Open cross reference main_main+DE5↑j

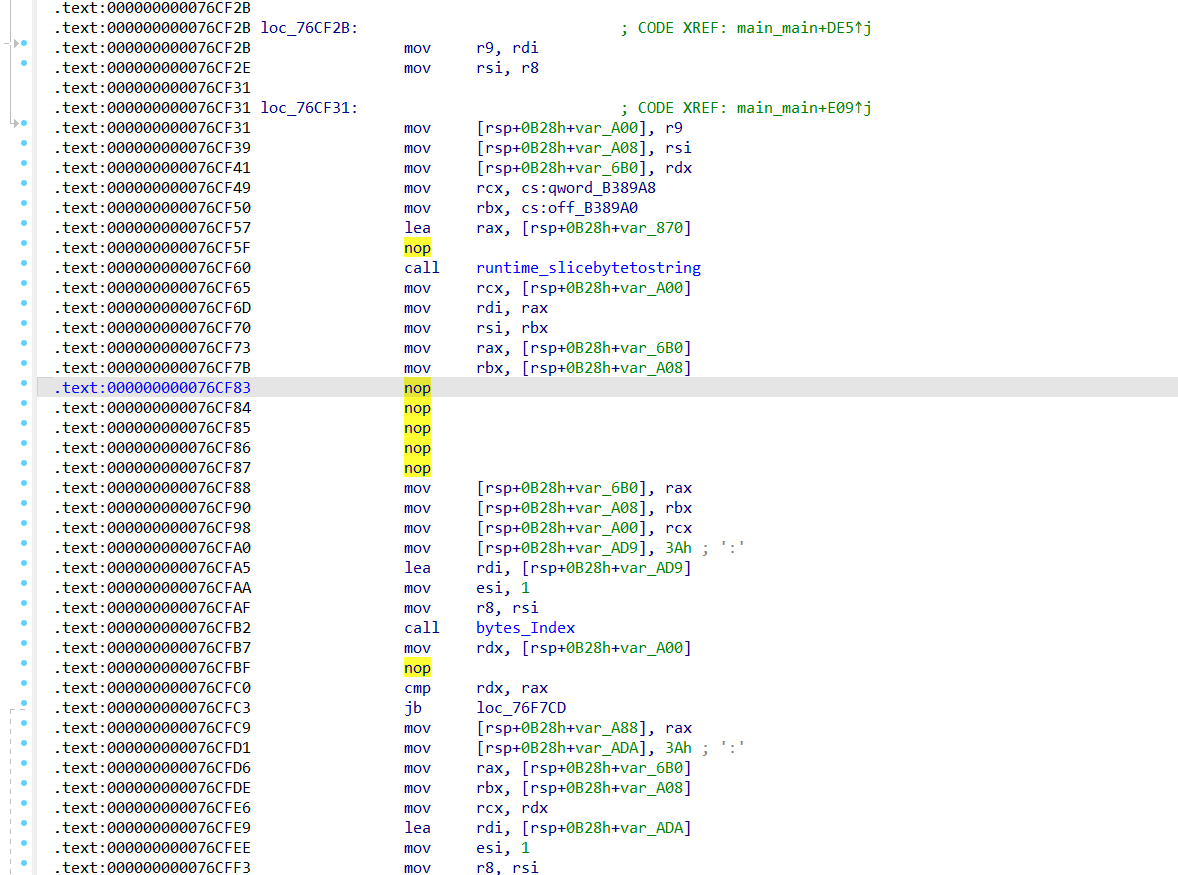804,28
